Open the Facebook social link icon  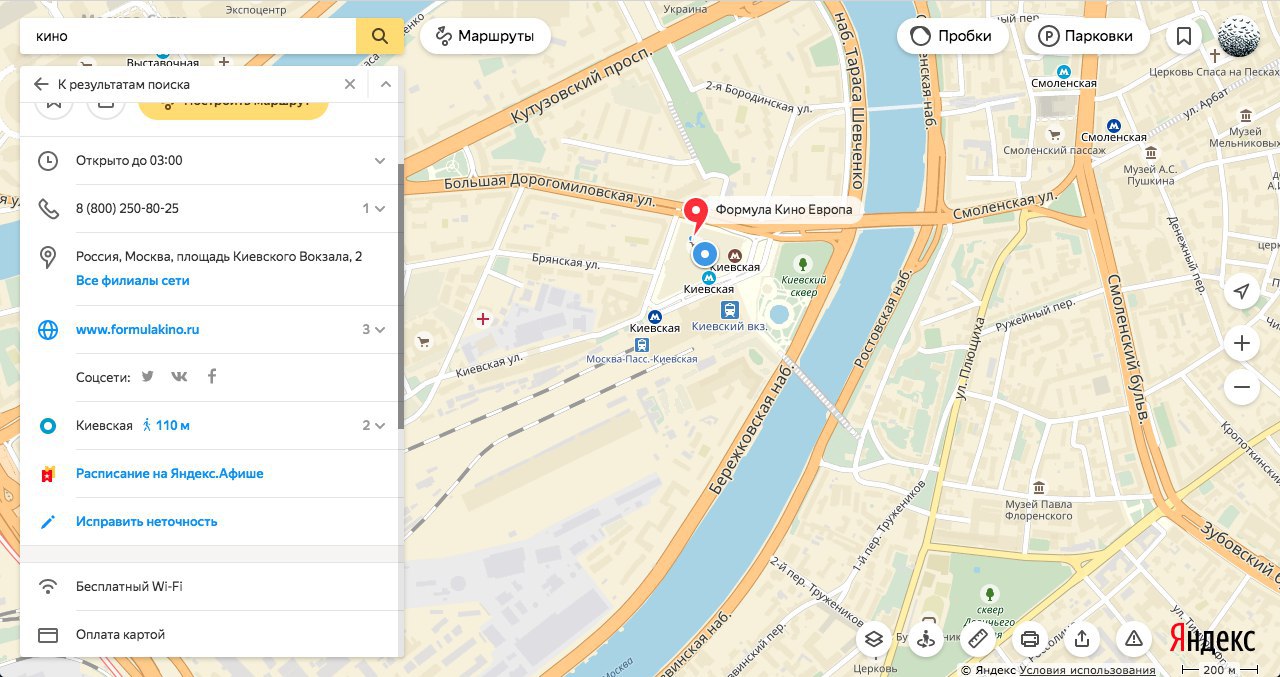point(212,377)
